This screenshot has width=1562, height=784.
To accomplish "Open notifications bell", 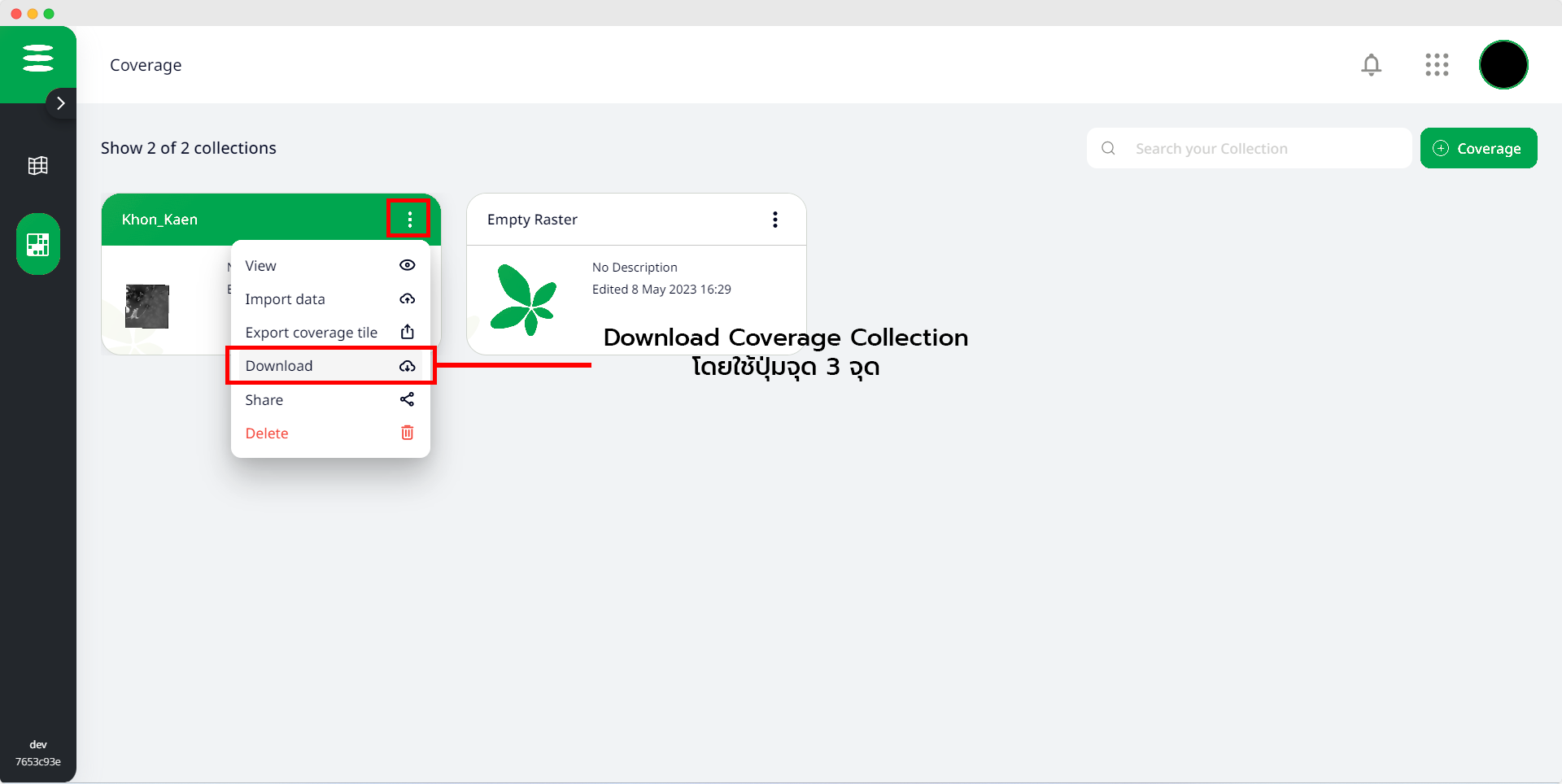I will (1372, 65).
